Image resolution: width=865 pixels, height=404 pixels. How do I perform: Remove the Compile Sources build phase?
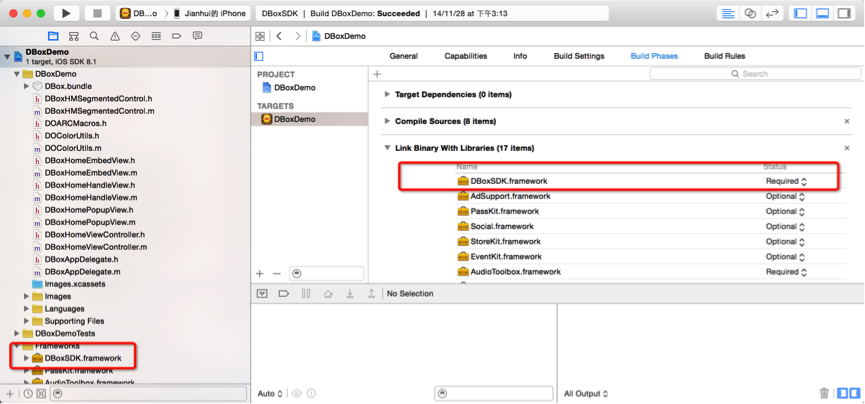click(x=847, y=121)
